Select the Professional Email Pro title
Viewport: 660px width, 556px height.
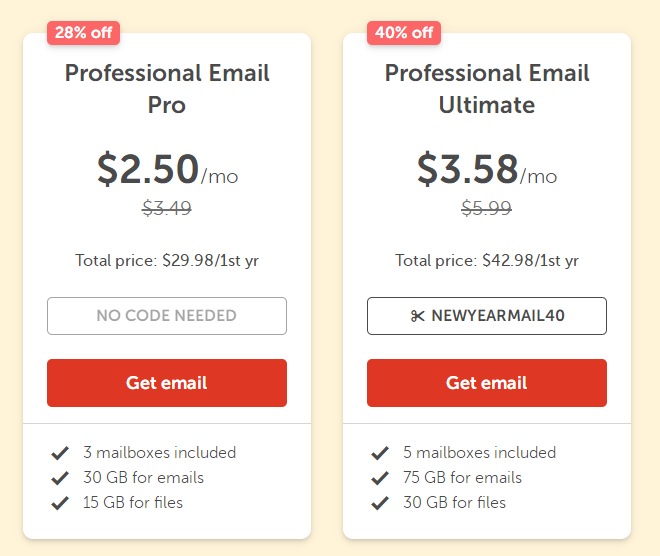(167, 89)
